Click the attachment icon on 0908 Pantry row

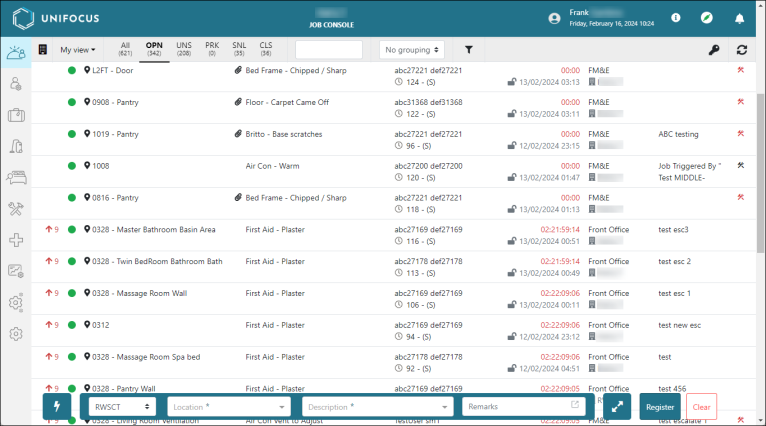pyautogui.click(x=238, y=102)
